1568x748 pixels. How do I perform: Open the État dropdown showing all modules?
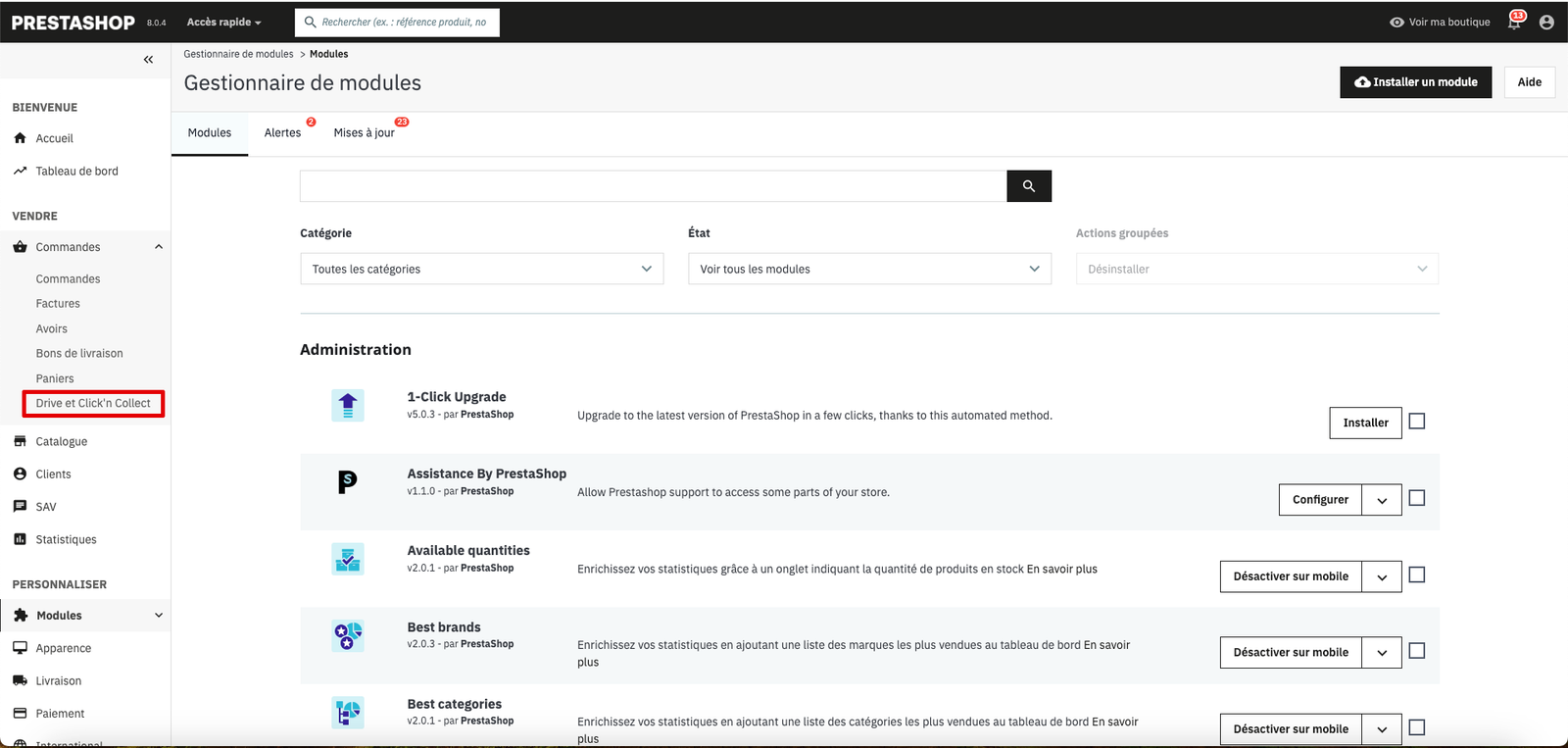coord(869,269)
